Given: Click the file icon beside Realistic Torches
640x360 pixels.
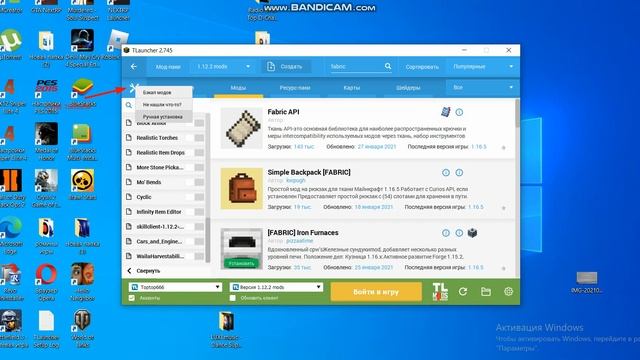Looking at the screenshot, I should click(x=129, y=138).
